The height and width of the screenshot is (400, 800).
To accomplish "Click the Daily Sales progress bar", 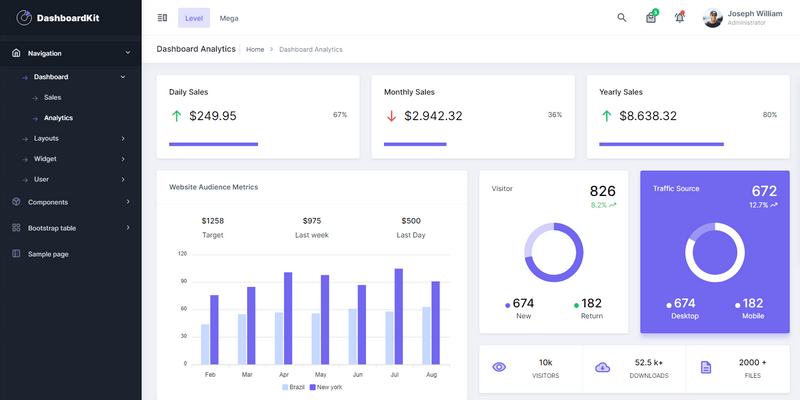I will coord(214,144).
